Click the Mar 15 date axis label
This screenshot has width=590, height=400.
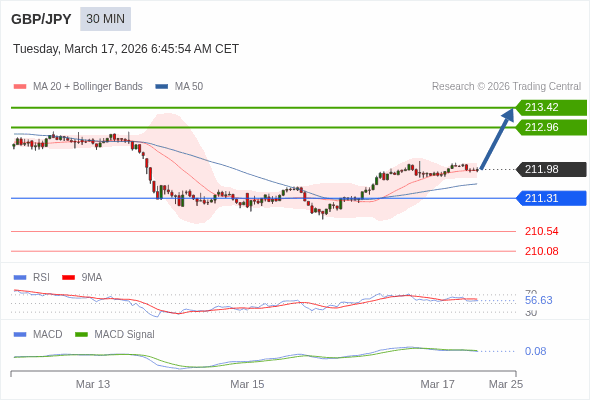pyautogui.click(x=247, y=384)
